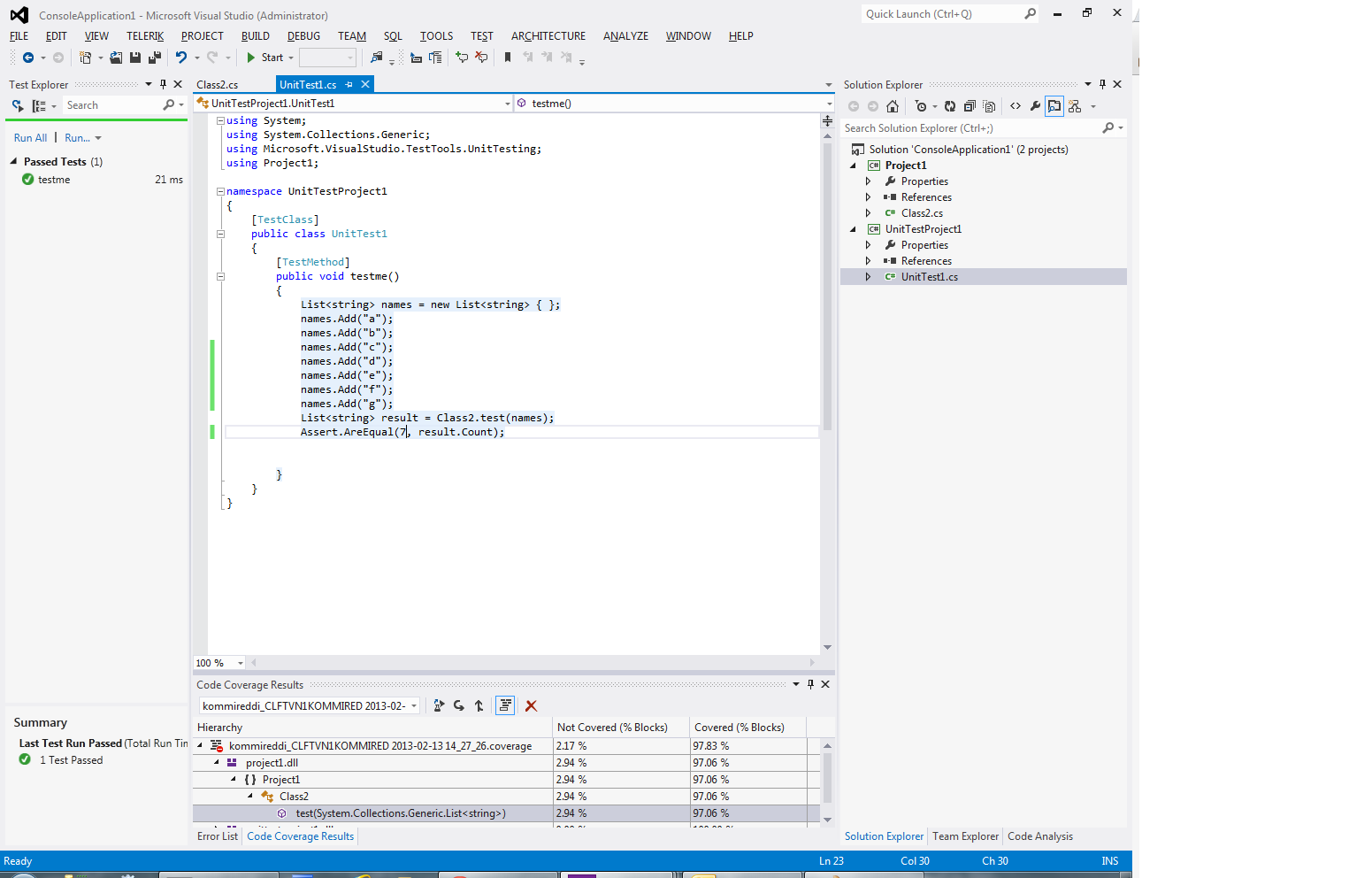Click the Save All toolbar icon

155,58
